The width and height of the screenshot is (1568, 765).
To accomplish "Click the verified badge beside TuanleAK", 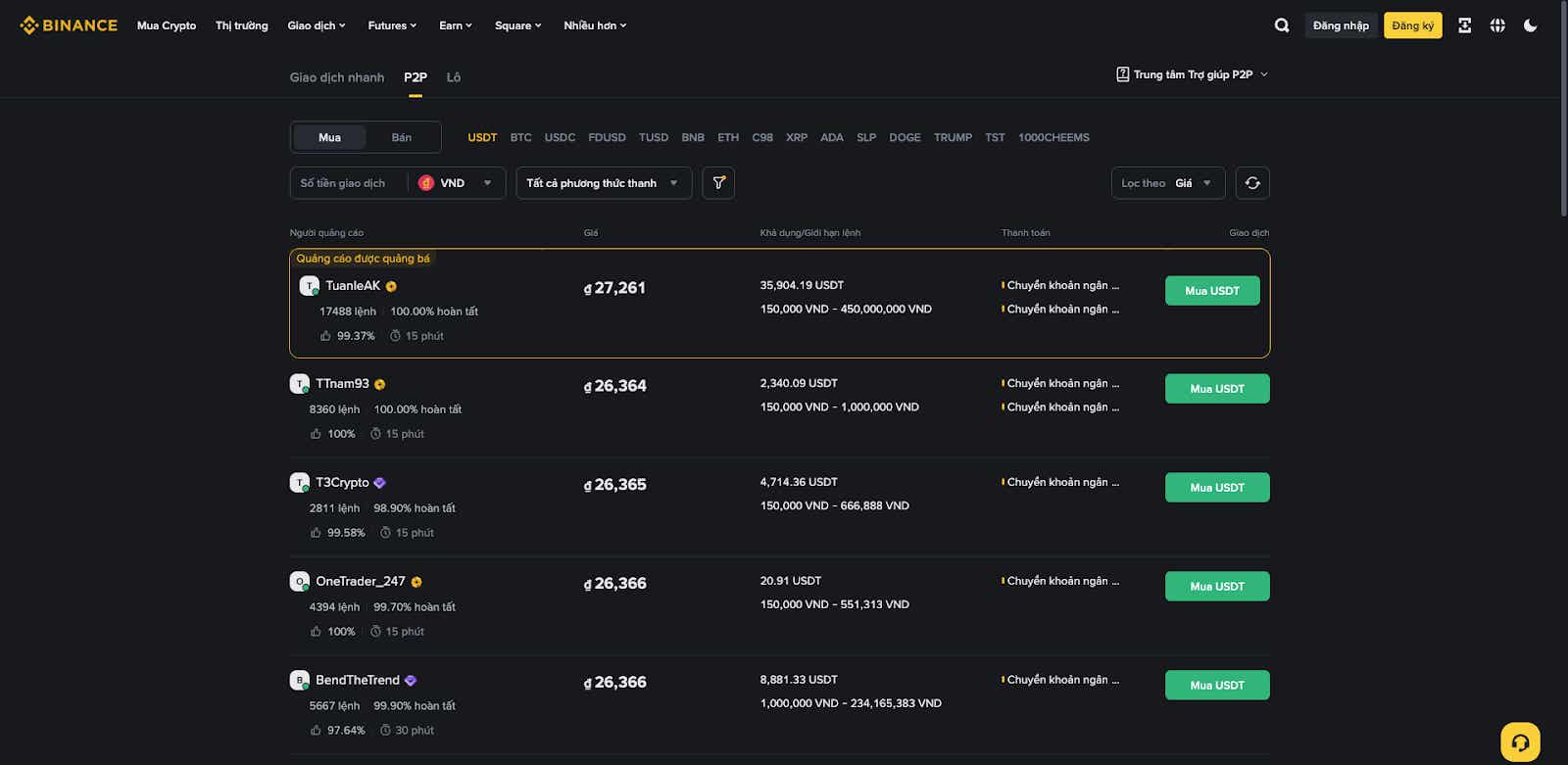I will 391,287.
